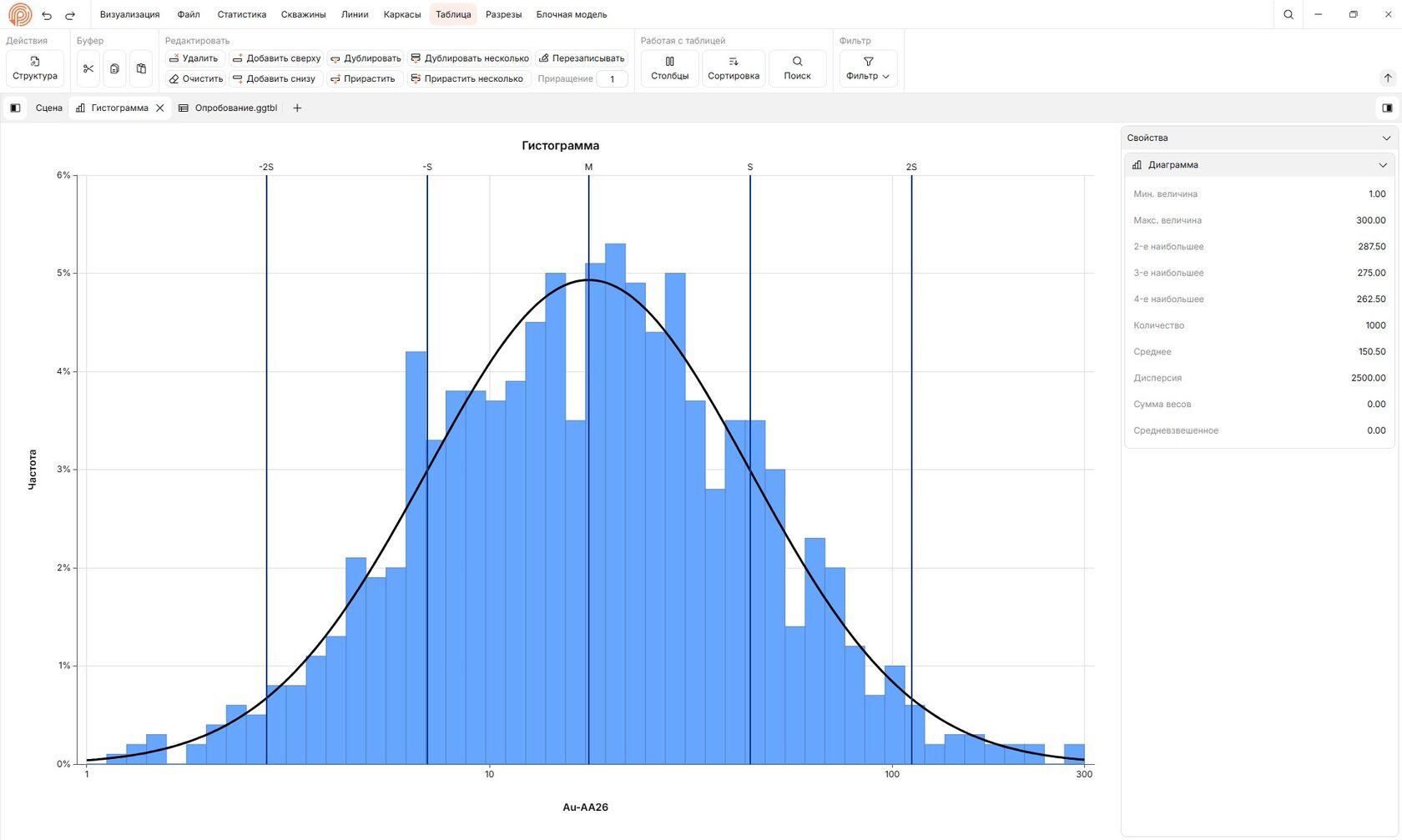Screen dimensions: 1402x840
Task: Open the Структура action
Action: (35, 68)
